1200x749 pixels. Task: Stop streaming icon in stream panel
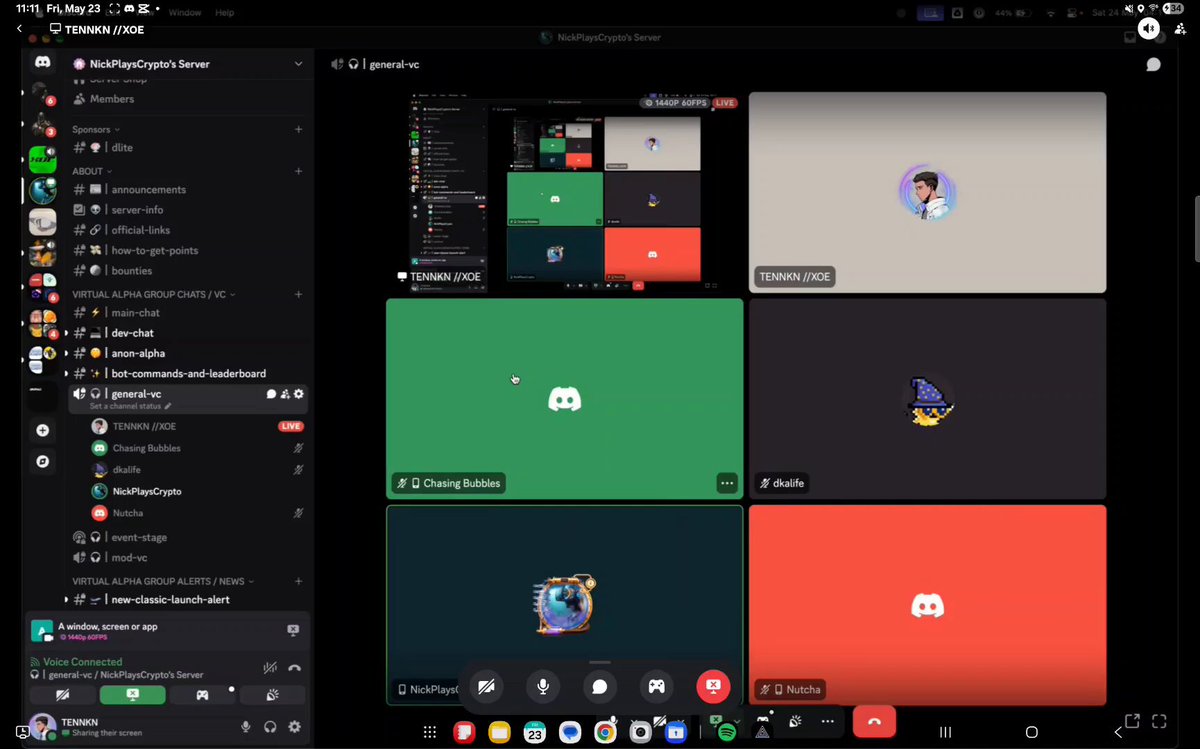pyautogui.click(x=293, y=630)
